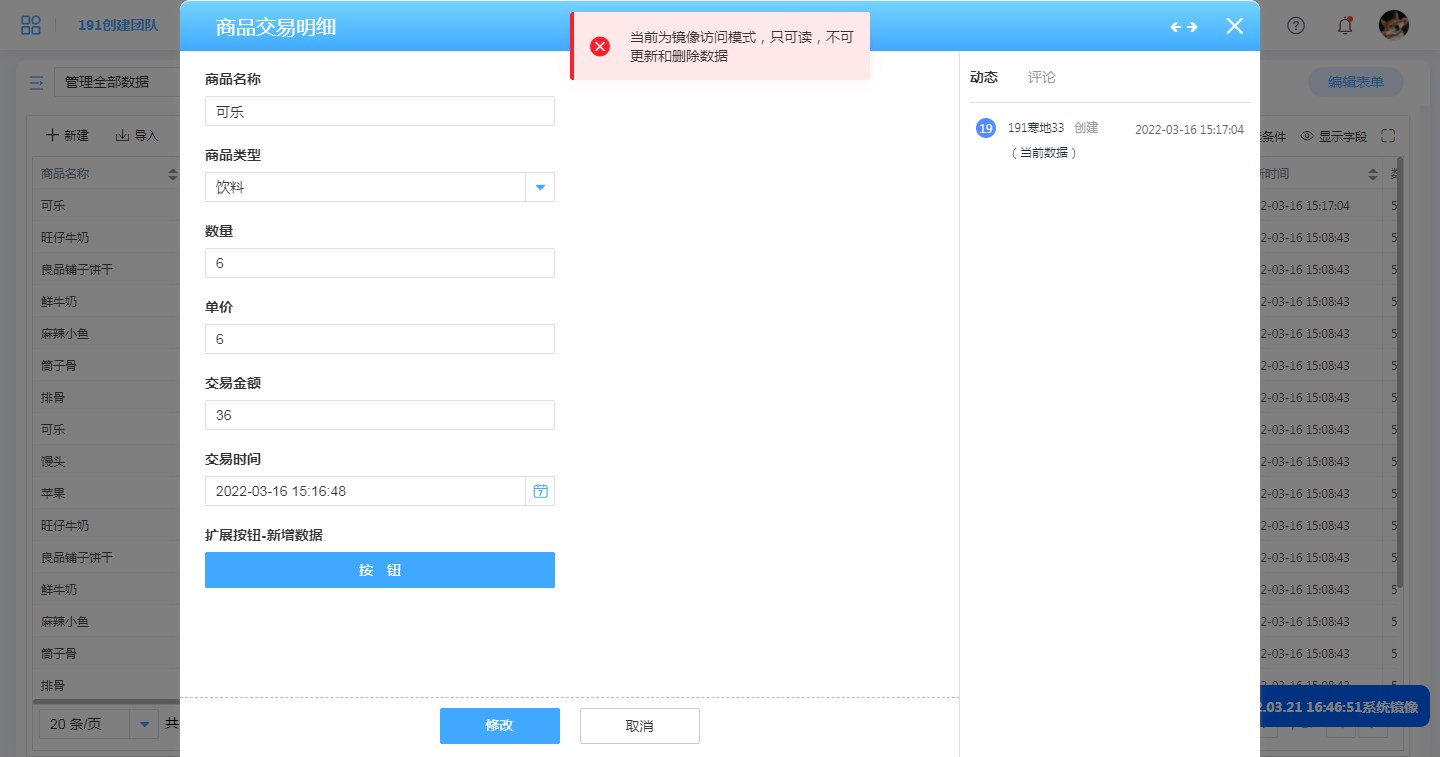The width and height of the screenshot is (1440, 757).
Task: Click the help question mark icon
Action: pyautogui.click(x=1296, y=26)
